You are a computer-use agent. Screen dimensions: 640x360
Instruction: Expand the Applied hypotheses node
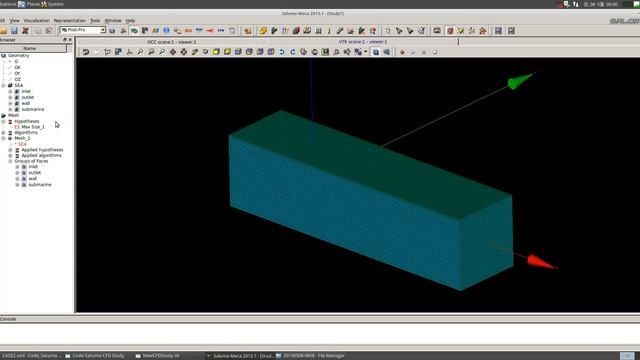tap(10, 150)
